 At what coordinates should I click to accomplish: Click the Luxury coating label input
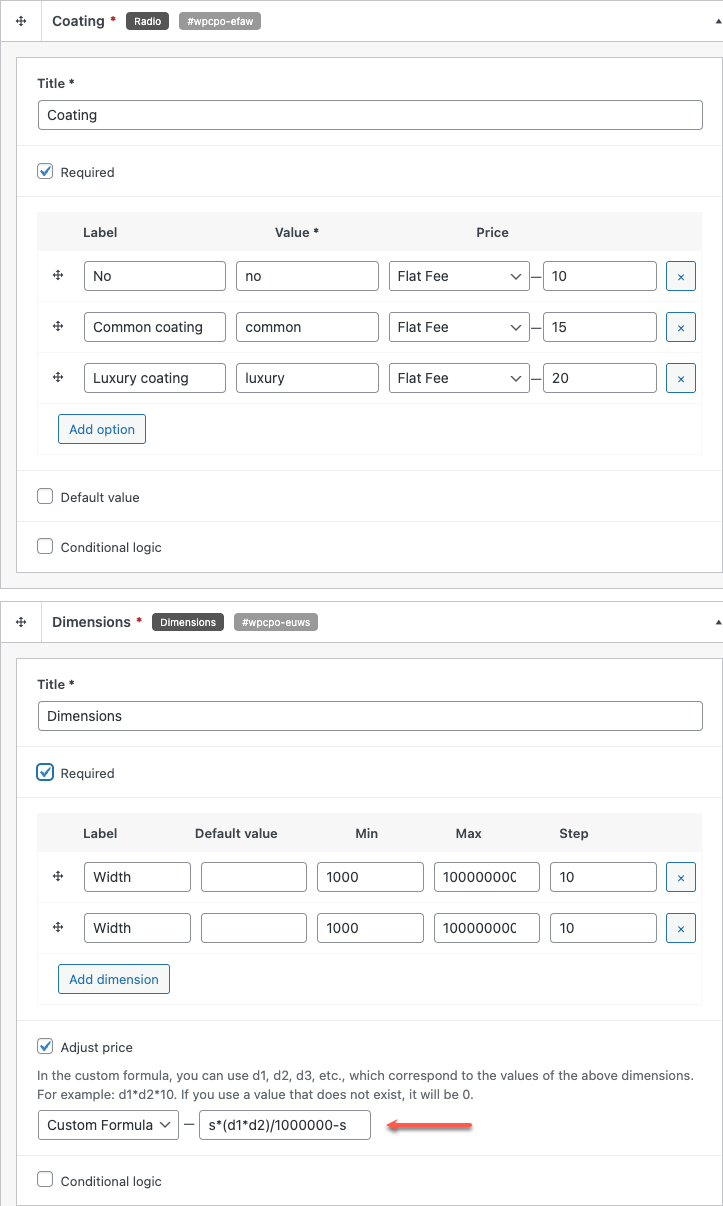[x=155, y=378]
